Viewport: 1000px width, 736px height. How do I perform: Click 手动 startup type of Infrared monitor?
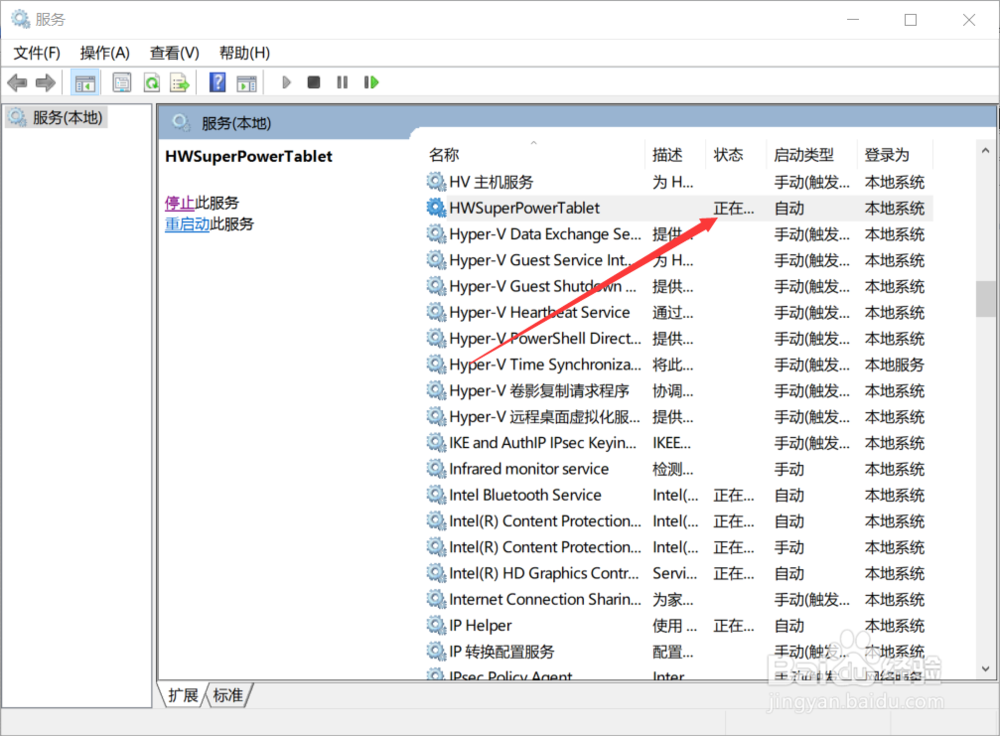click(789, 469)
